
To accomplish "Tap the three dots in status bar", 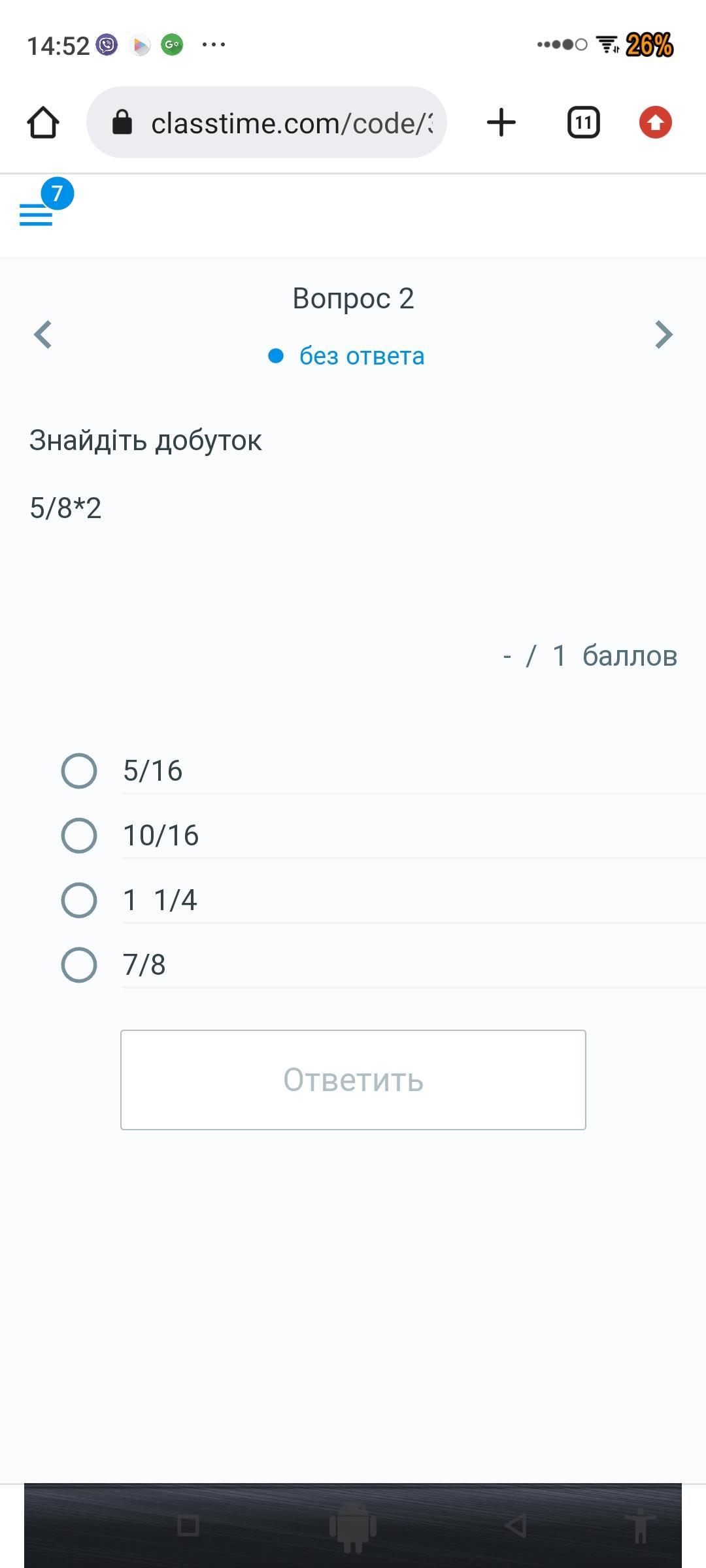I will (x=214, y=45).
